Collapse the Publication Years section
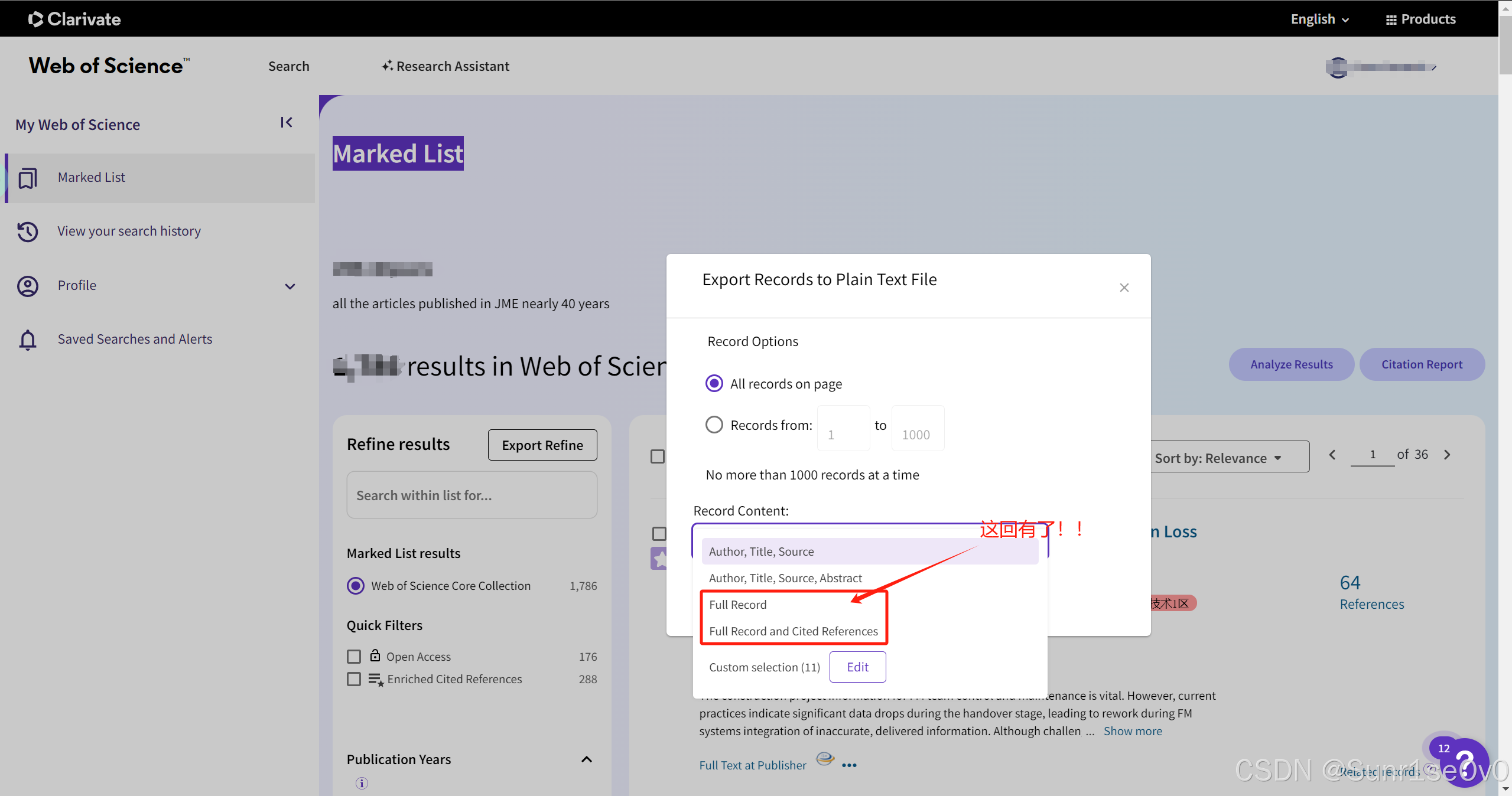1512x796 pixels. (x=586, y=759)
